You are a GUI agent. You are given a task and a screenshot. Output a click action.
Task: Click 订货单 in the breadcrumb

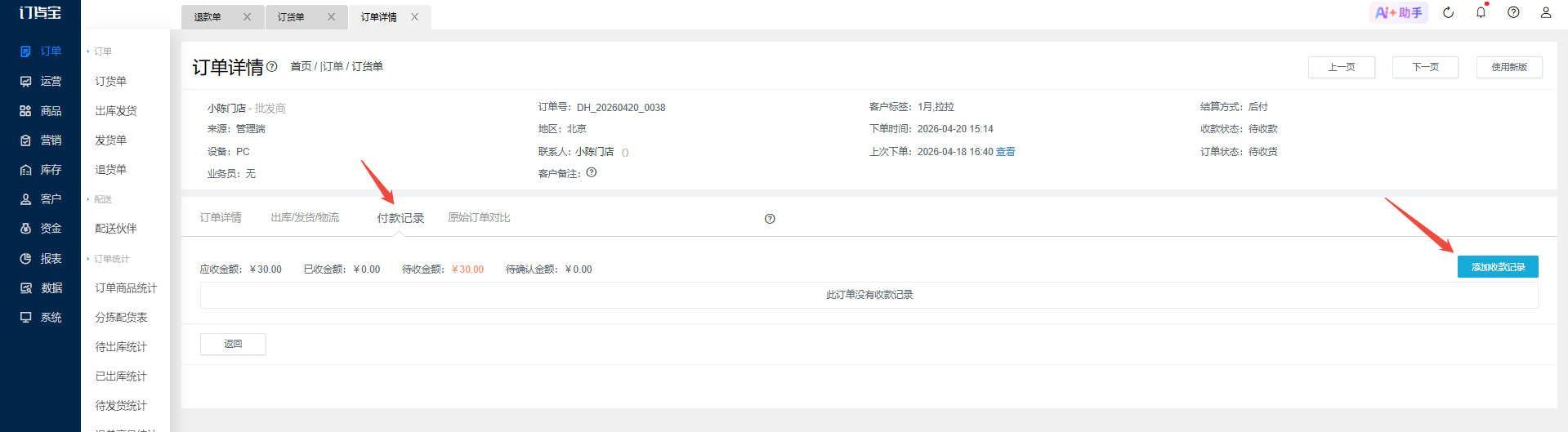tap(368, 66)
